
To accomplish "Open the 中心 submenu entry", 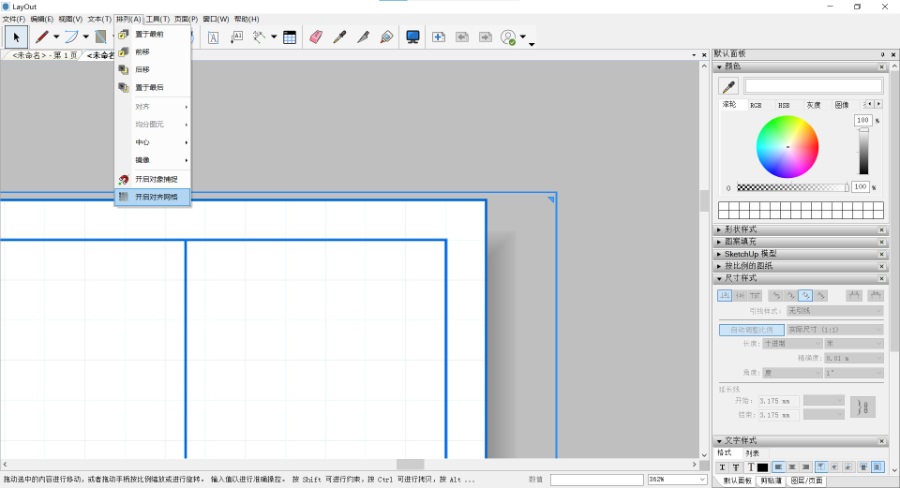I will coord(142,142).
